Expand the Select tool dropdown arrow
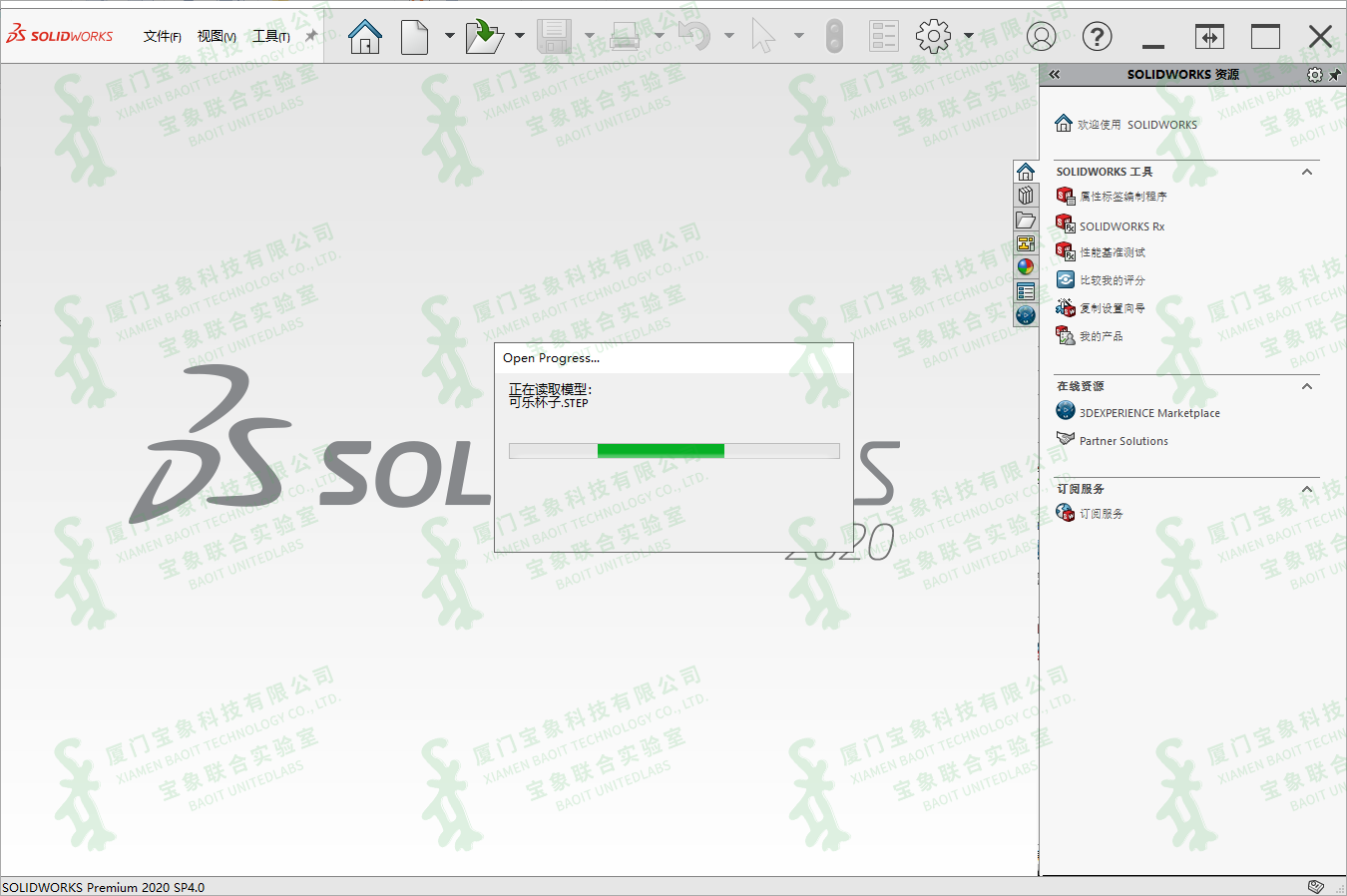Screen dimensions: 1347x896 click(798, 37)
